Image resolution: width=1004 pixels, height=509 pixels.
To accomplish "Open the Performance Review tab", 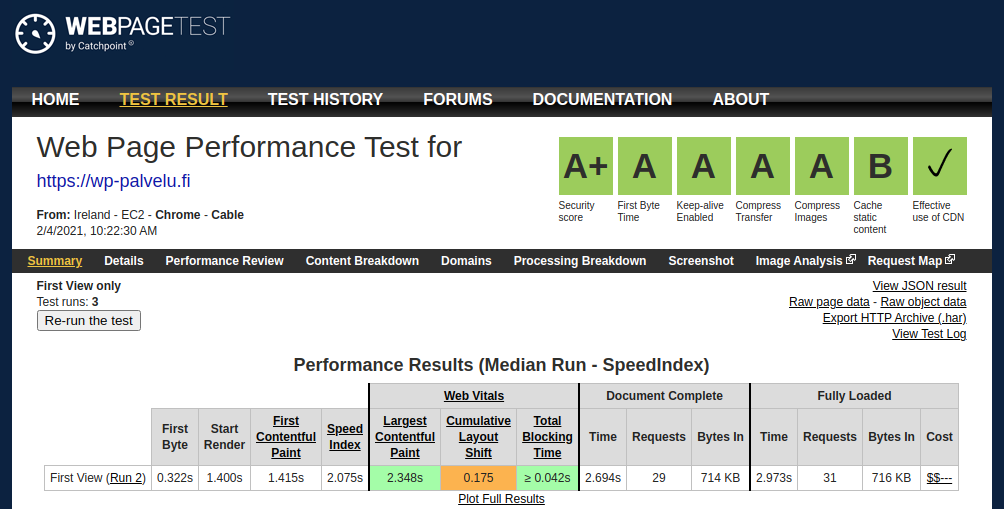I will point(224,261).
